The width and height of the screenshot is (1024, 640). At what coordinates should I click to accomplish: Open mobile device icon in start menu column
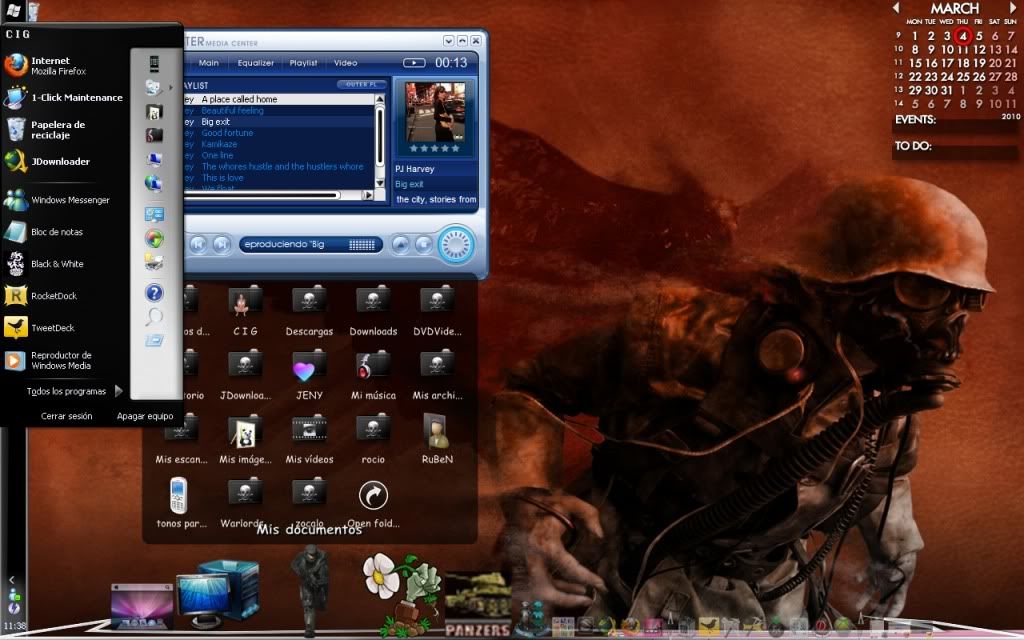[x=154, y=63]
